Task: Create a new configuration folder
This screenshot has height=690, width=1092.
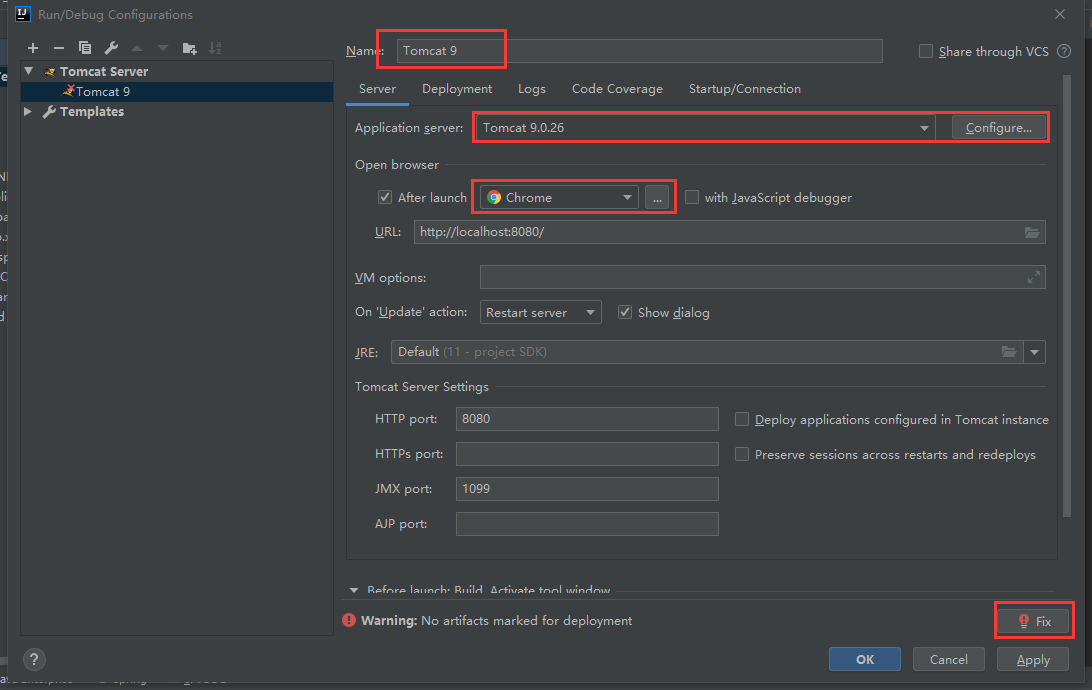Action: tap(188, 47)
